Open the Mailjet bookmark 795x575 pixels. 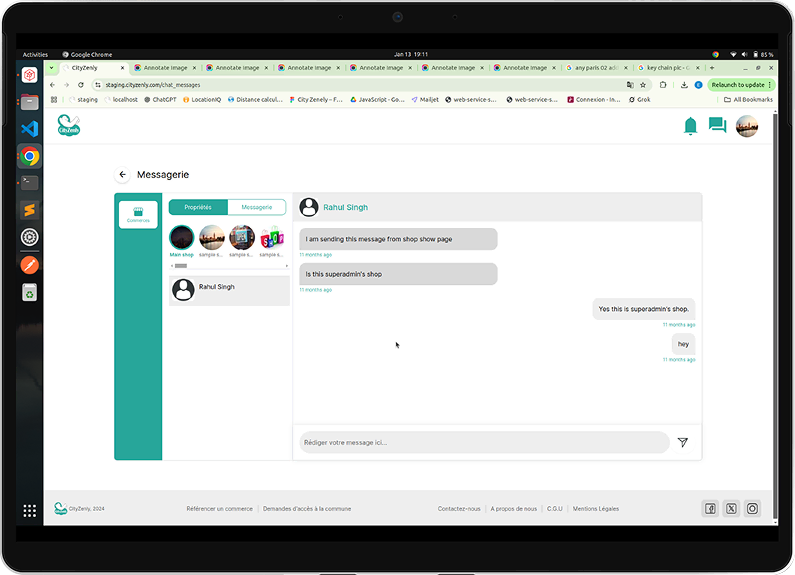coord(425,99)
